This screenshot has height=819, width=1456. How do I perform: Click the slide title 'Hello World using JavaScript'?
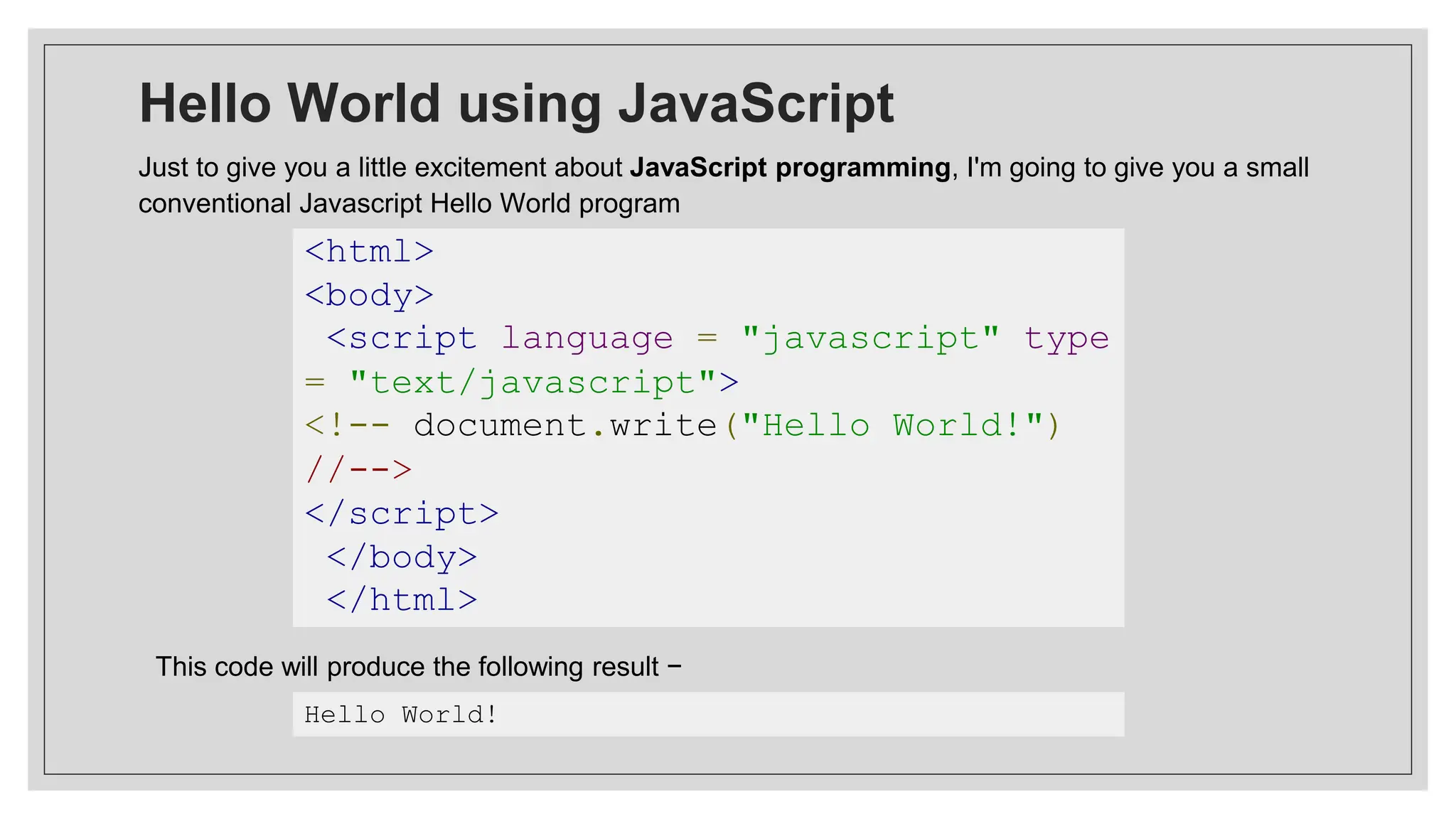(x=516, y=104)
